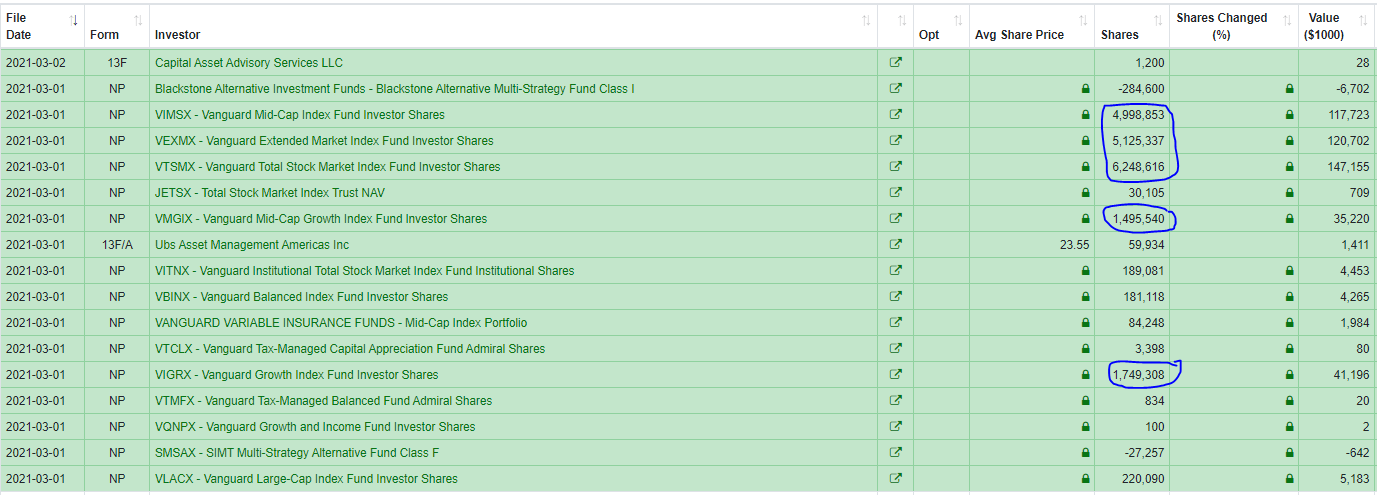Open external link for Capital Asset Advisory Services
Screen dimensions: 1377x495
coord(895,63)
